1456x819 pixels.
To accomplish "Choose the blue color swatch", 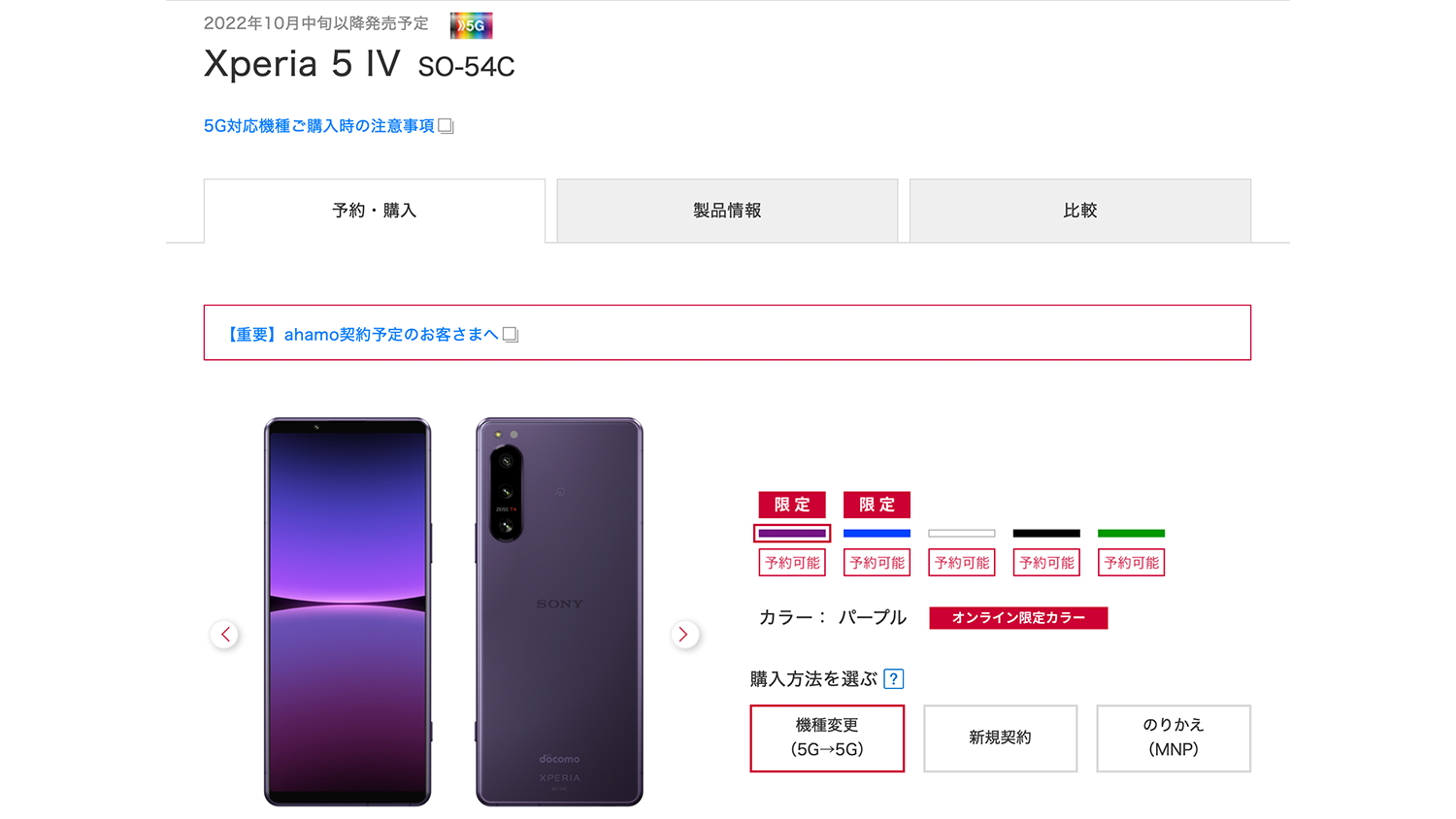I will pyautogui.click(x=877, y=533).
